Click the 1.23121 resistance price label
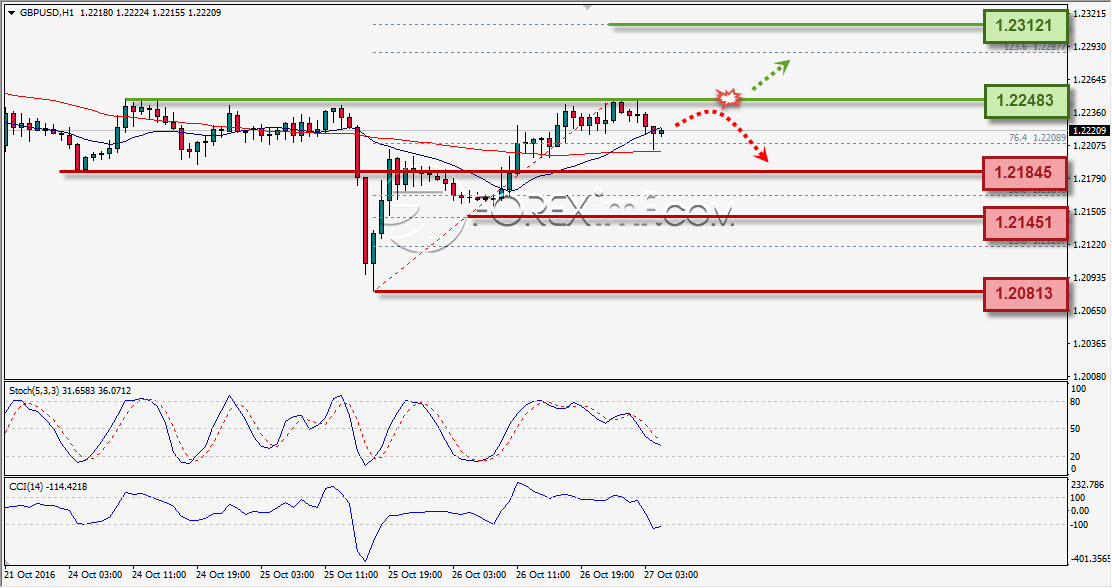The width and height of the screenshot is (1112, 588). click(x=1025, y=26)
